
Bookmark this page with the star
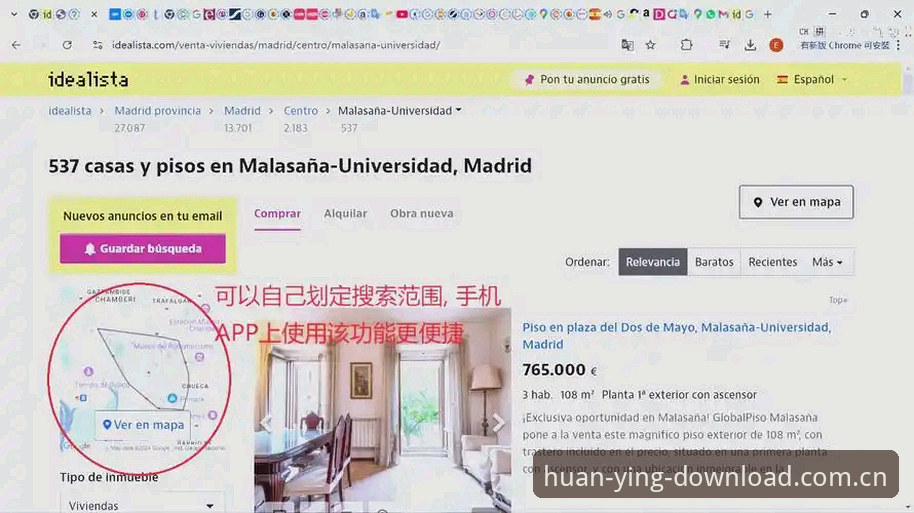pyautogui.click(x=651, y=45)
